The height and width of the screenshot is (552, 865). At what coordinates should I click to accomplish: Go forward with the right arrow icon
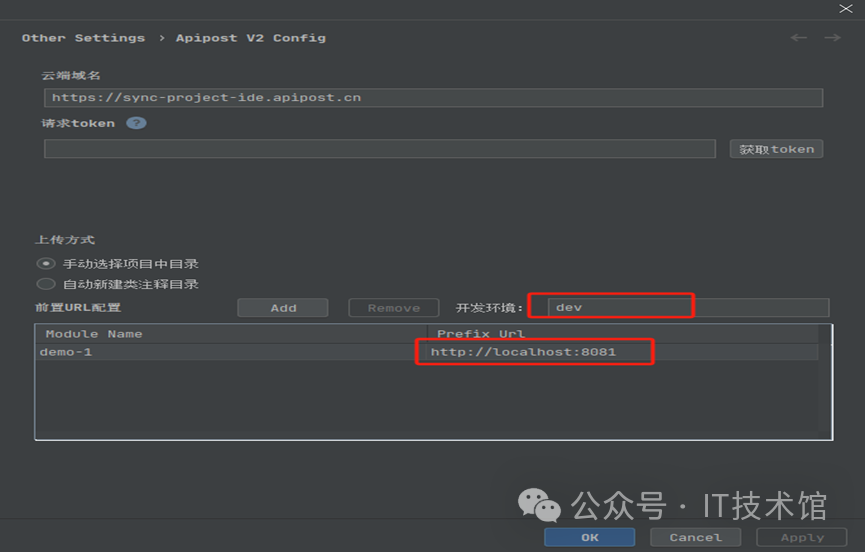832,37
